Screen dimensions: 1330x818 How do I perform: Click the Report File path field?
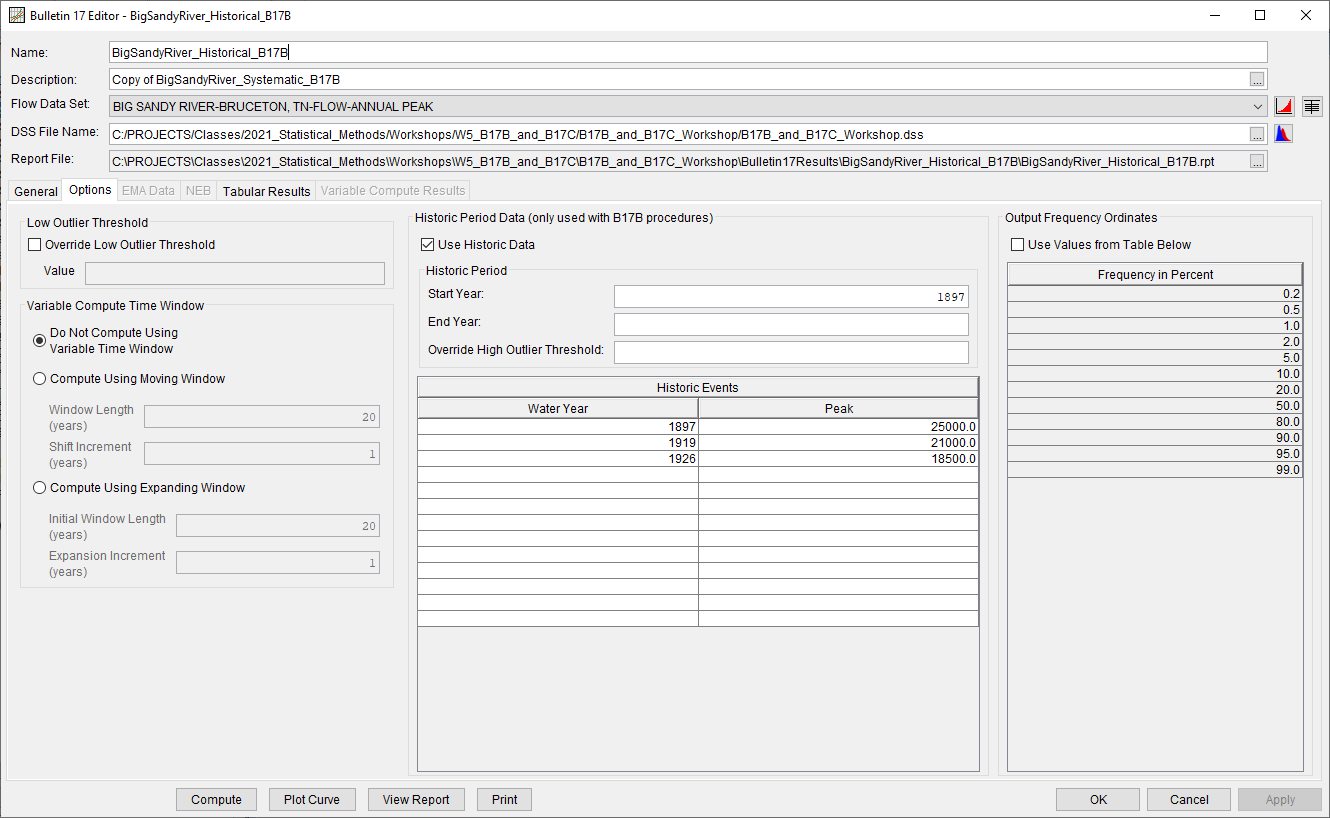pyautogui.click(x=677, y=161)
